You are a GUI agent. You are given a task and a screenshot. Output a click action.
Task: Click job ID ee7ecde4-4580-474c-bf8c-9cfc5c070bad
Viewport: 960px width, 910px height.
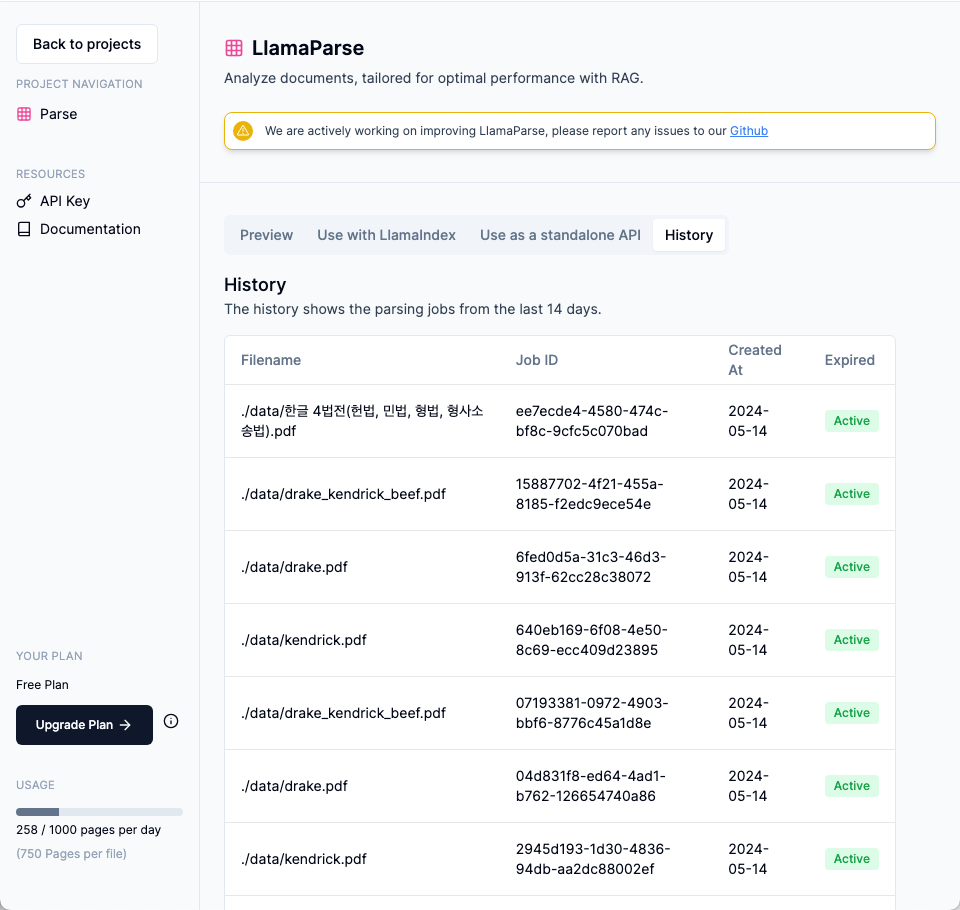click(591, 421)
